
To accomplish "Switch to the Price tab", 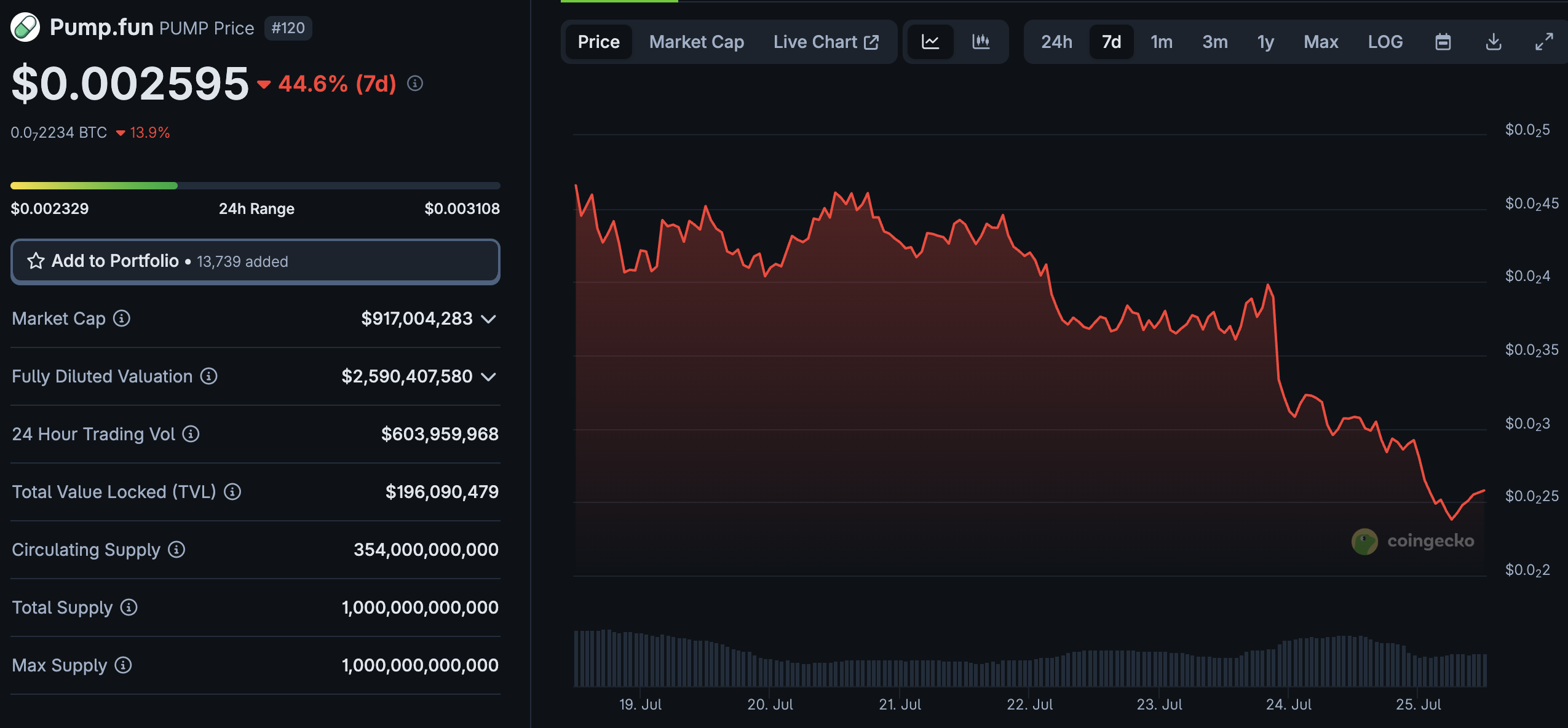I will (x=599, y=42).
